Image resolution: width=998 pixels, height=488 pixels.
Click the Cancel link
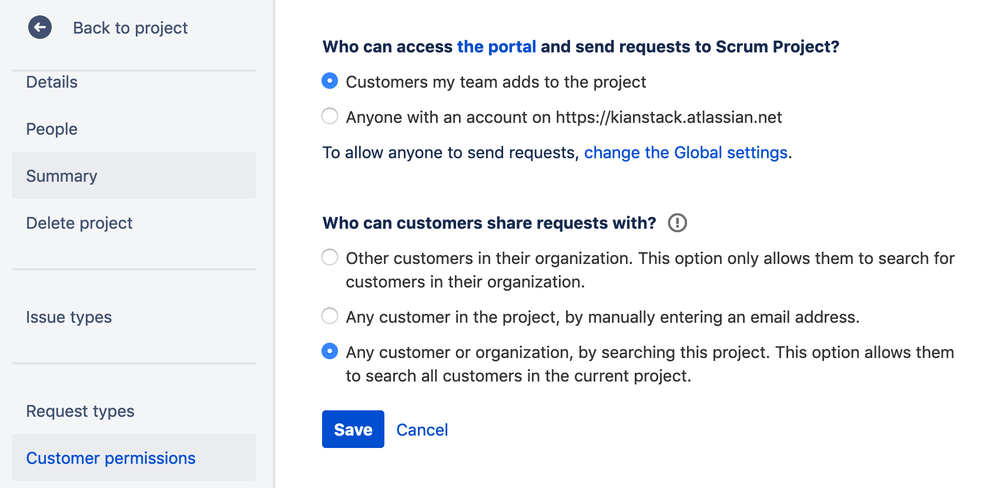pos(422,429)
